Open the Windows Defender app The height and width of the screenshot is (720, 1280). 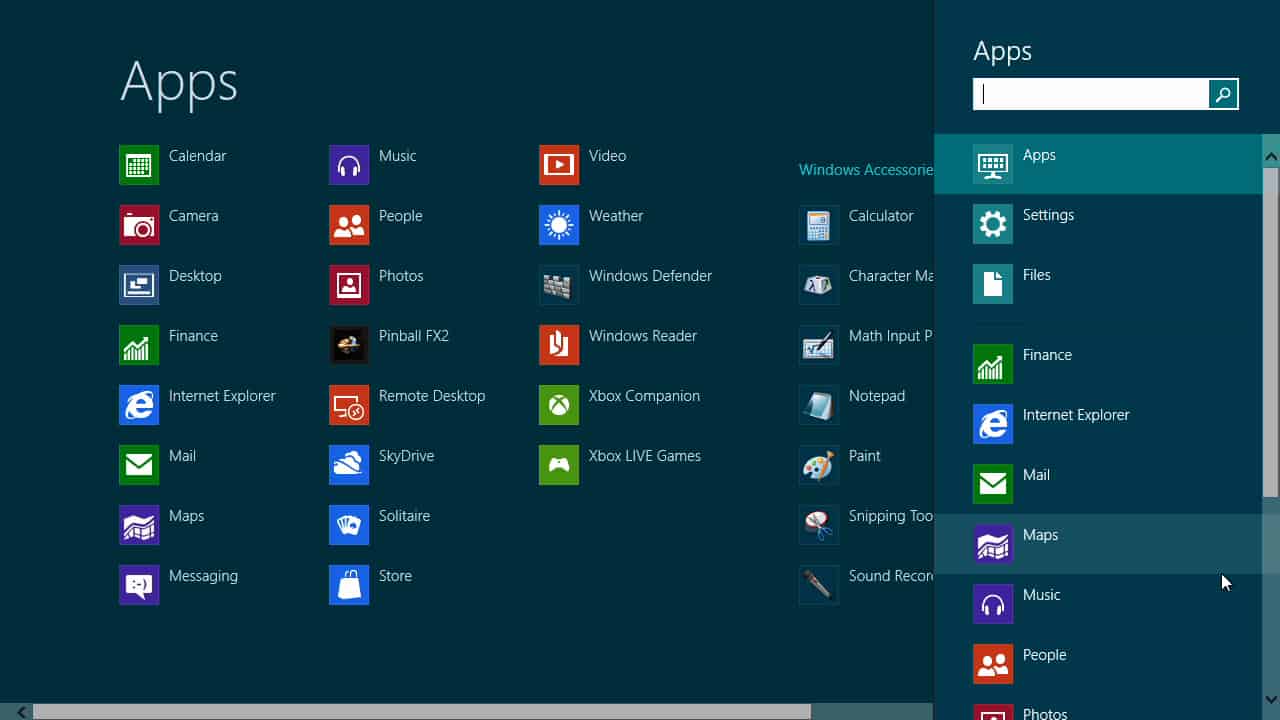coord(559,285)
